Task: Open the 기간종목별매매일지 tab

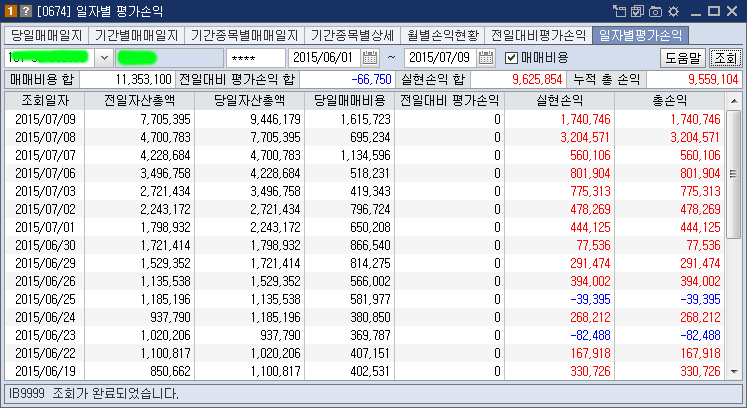Action: [x=244, y=35]
